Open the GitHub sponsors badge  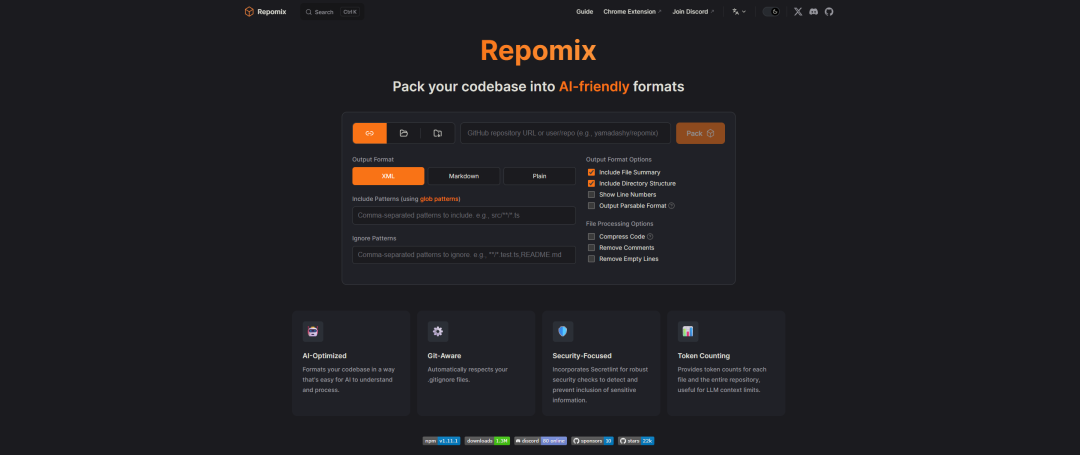pos(592,441)
